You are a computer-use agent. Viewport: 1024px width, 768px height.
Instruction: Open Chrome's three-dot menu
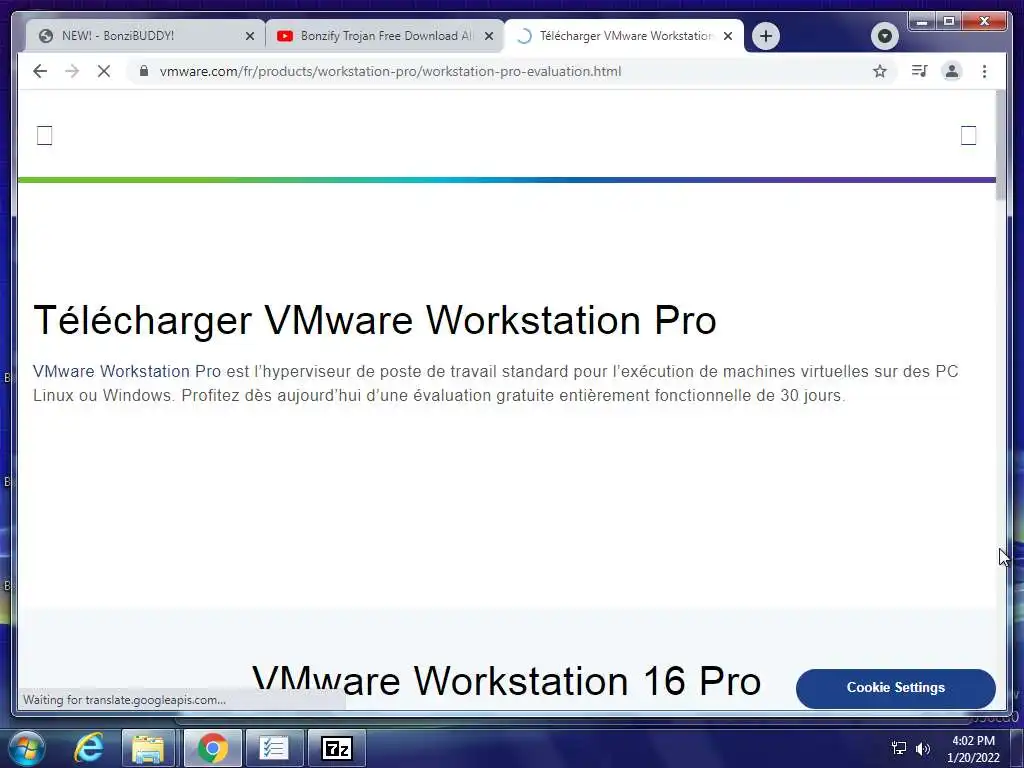984,71
